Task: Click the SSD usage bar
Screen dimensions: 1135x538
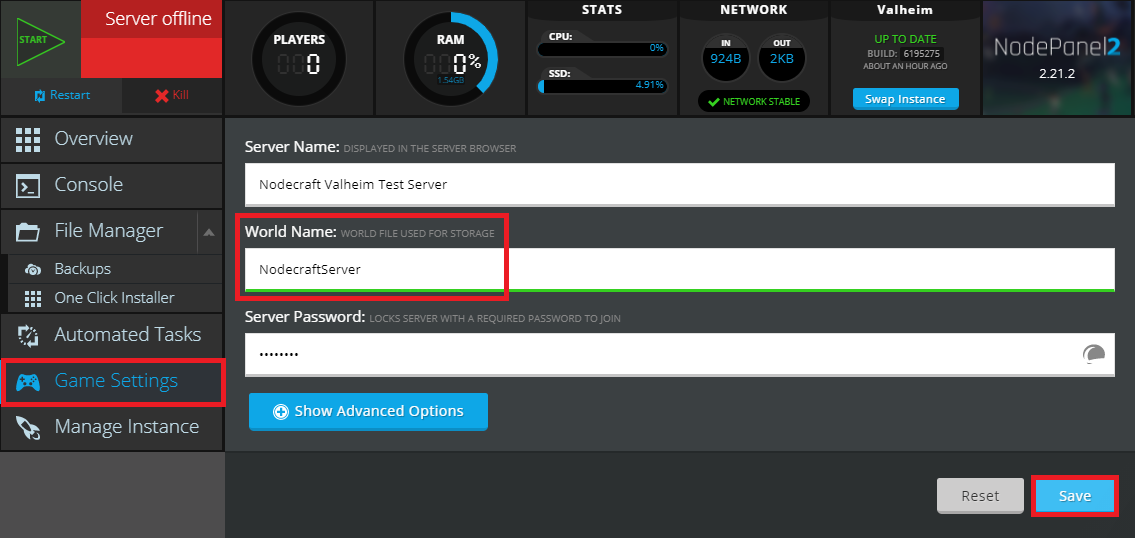Action: [602, 85]
